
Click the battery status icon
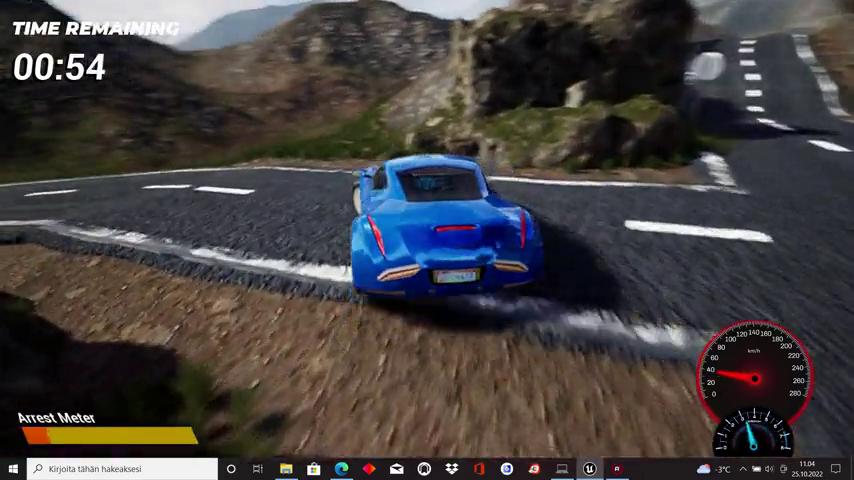pos(756,469)
